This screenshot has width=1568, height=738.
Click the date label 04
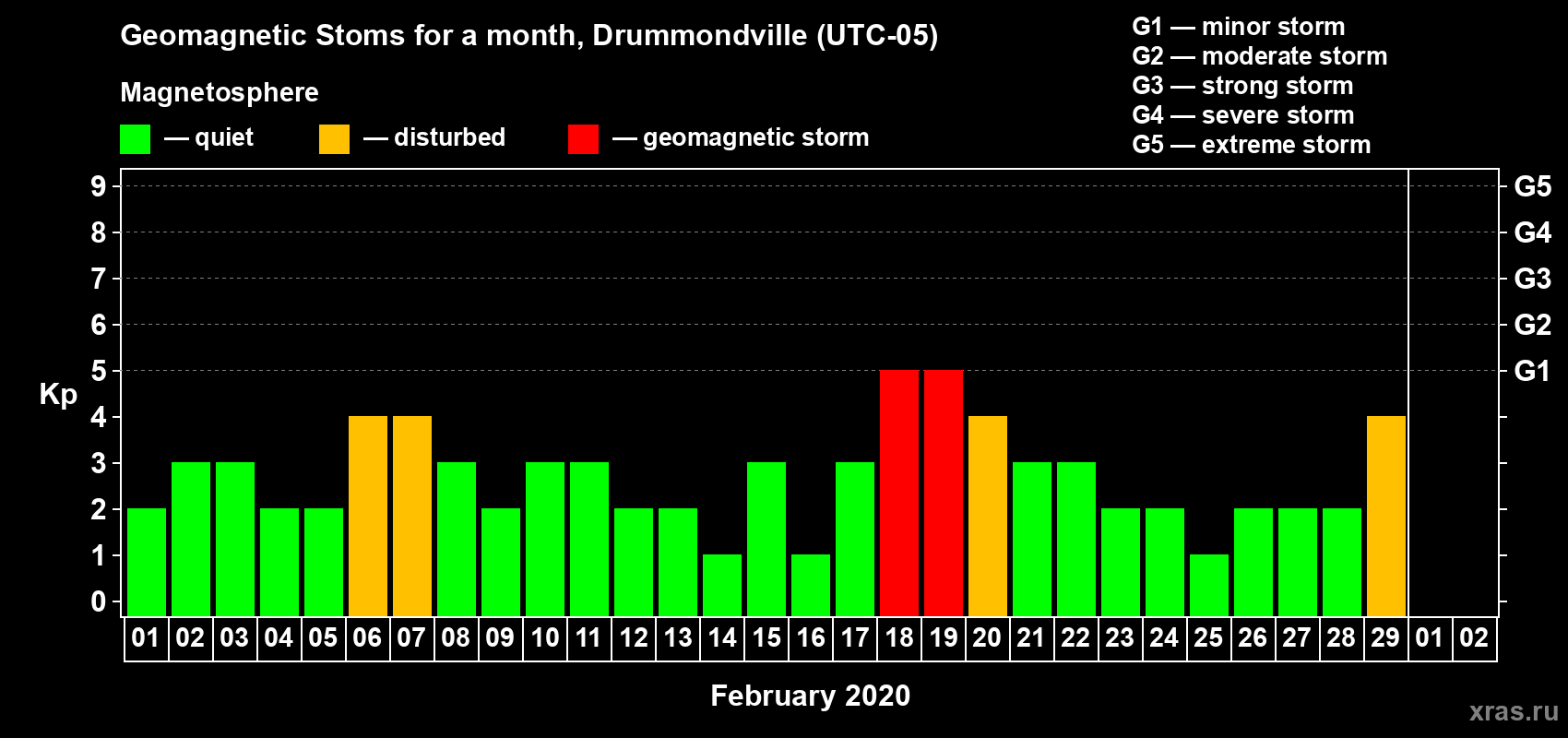pos(279,637)
